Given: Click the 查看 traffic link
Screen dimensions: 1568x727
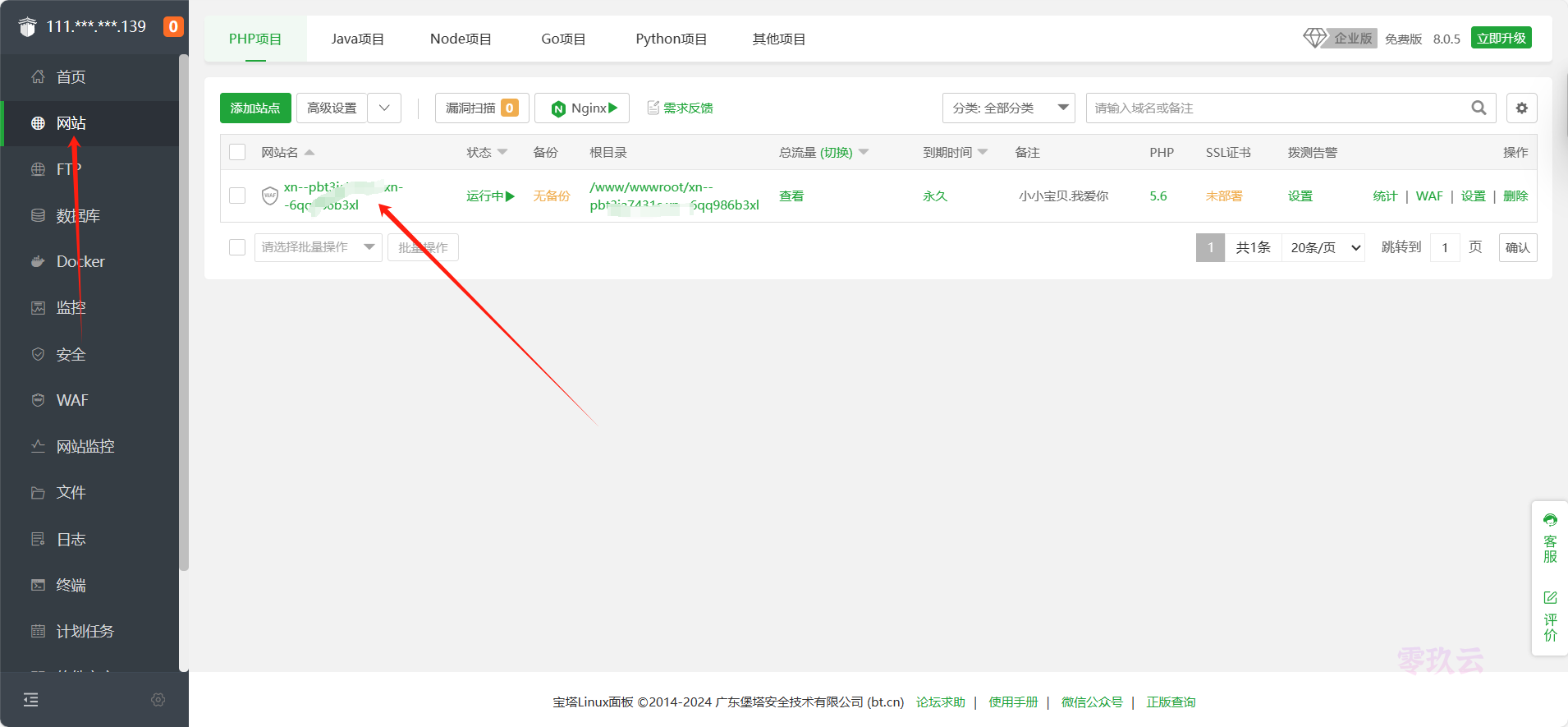Looking at the screenshot, I should [791, 196].
